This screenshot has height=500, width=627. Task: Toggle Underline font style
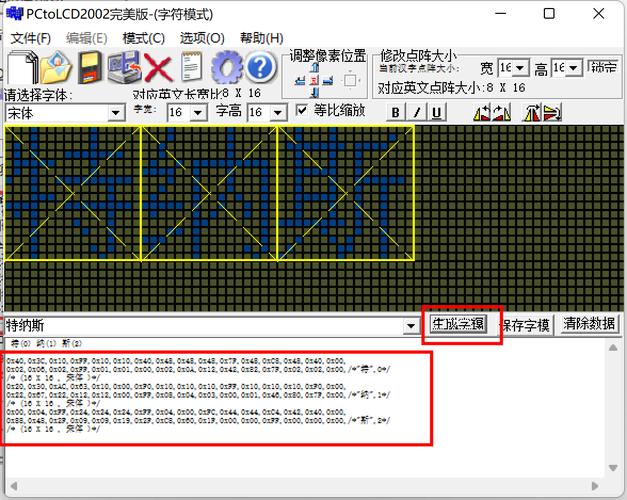point(437,112)
